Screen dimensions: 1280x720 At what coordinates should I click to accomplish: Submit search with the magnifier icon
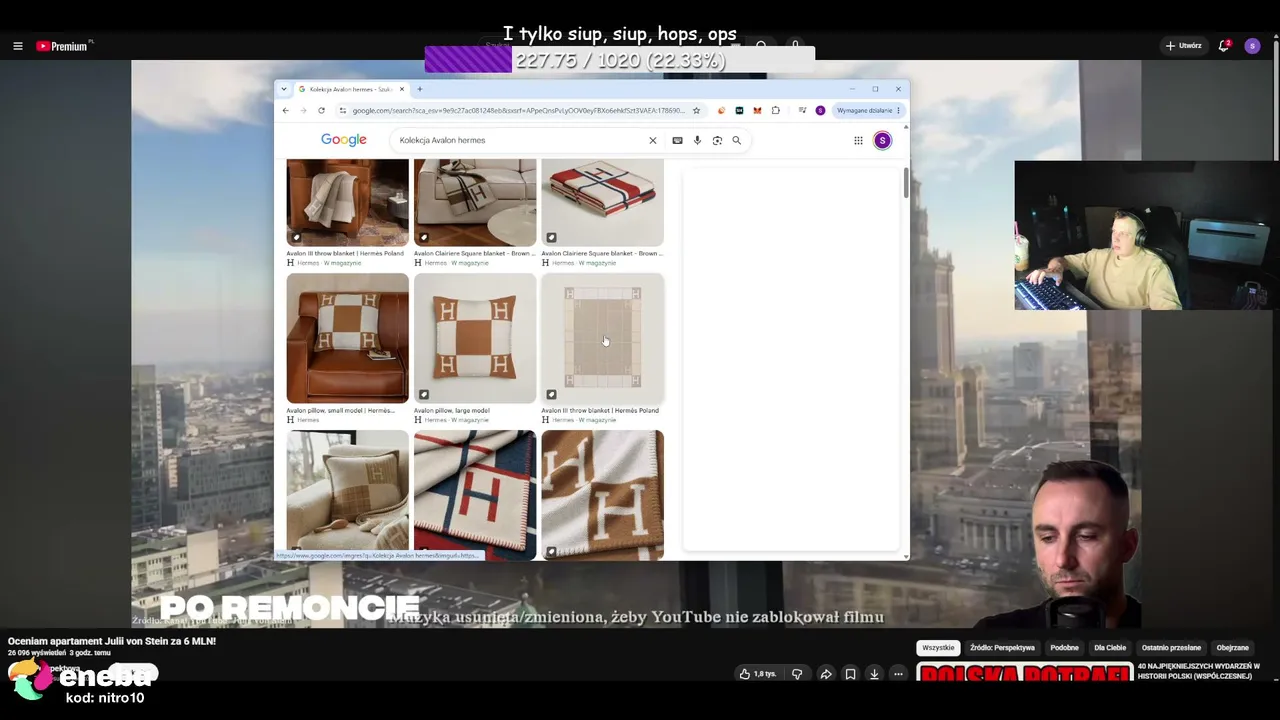[x=737, y=140]
